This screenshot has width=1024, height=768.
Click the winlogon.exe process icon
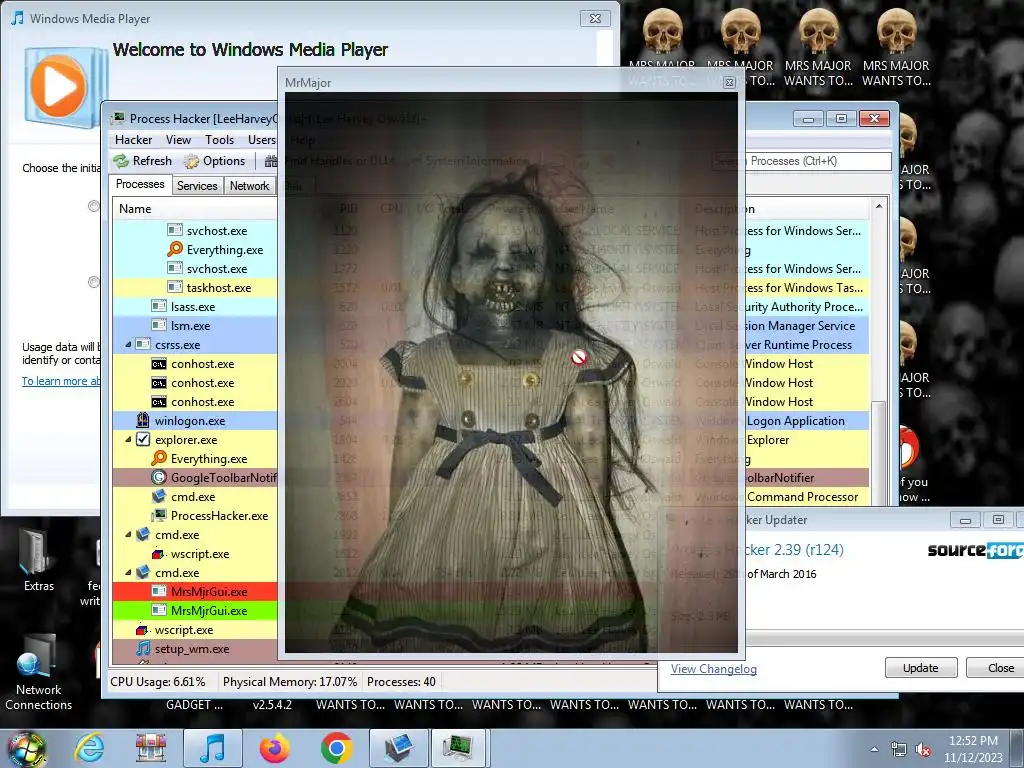click(143, 421)
